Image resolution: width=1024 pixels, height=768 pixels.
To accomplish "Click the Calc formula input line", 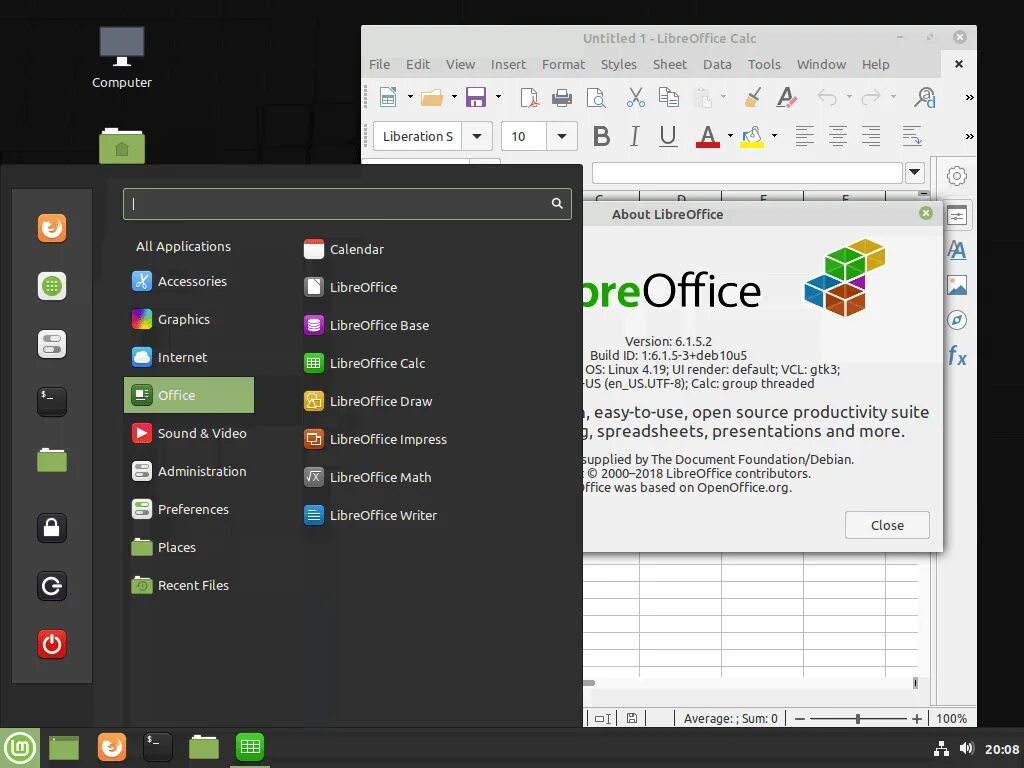I will click(747, 173).
